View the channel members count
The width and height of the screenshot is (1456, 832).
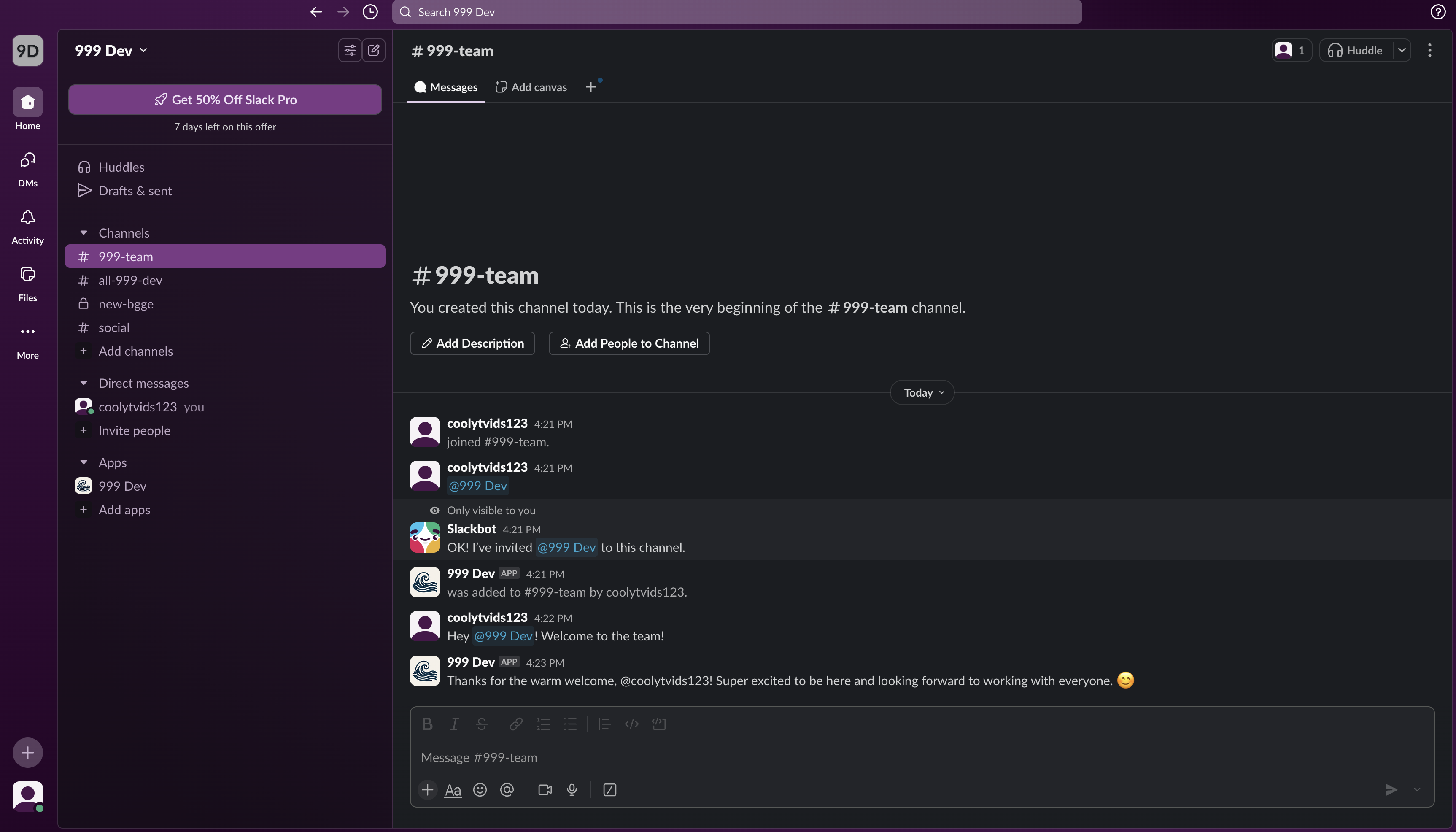tap(1291, 50)
